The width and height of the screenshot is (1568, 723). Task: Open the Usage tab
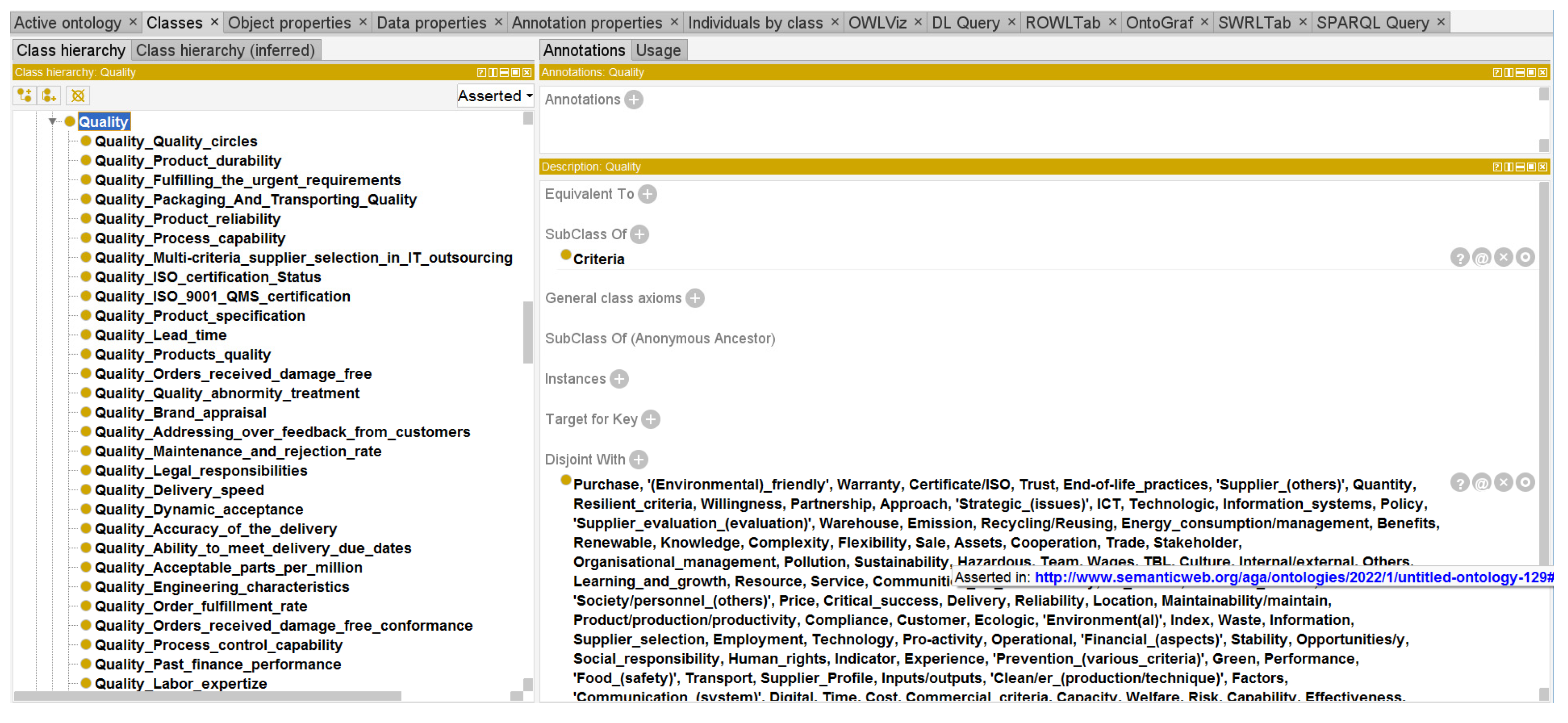pyautogui.click(x=658, y=50)
